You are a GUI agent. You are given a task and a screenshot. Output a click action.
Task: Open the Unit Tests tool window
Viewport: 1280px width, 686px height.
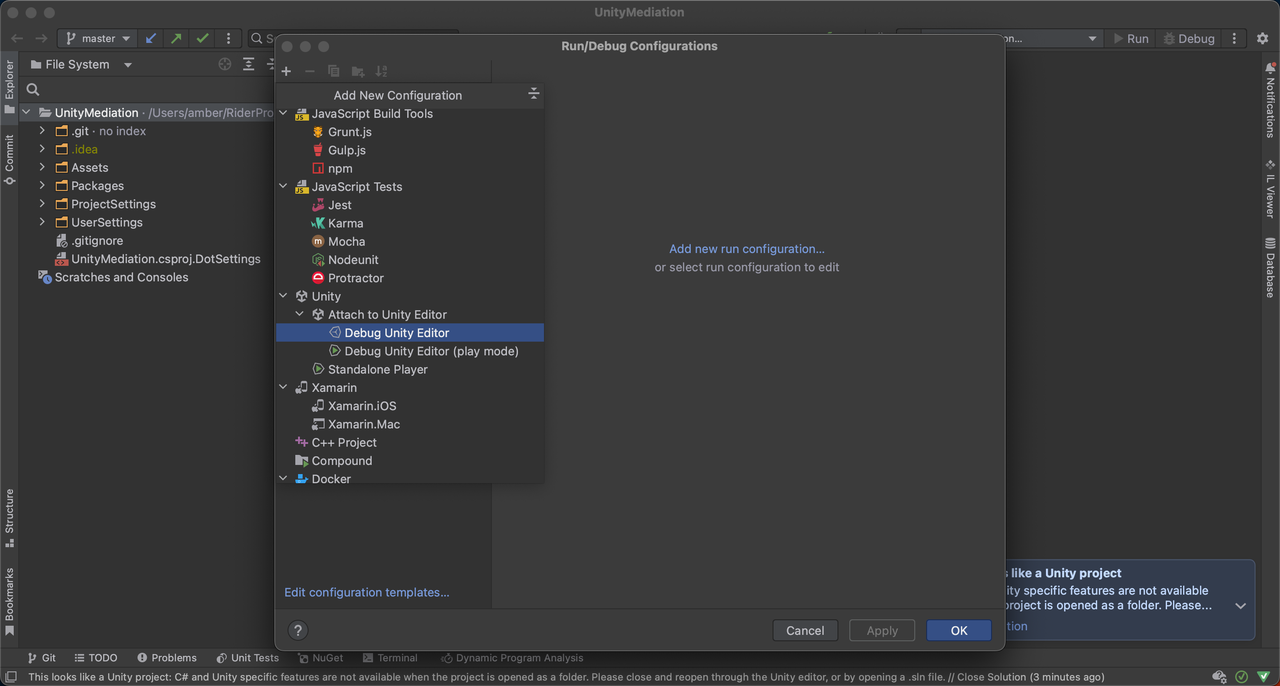246,658
